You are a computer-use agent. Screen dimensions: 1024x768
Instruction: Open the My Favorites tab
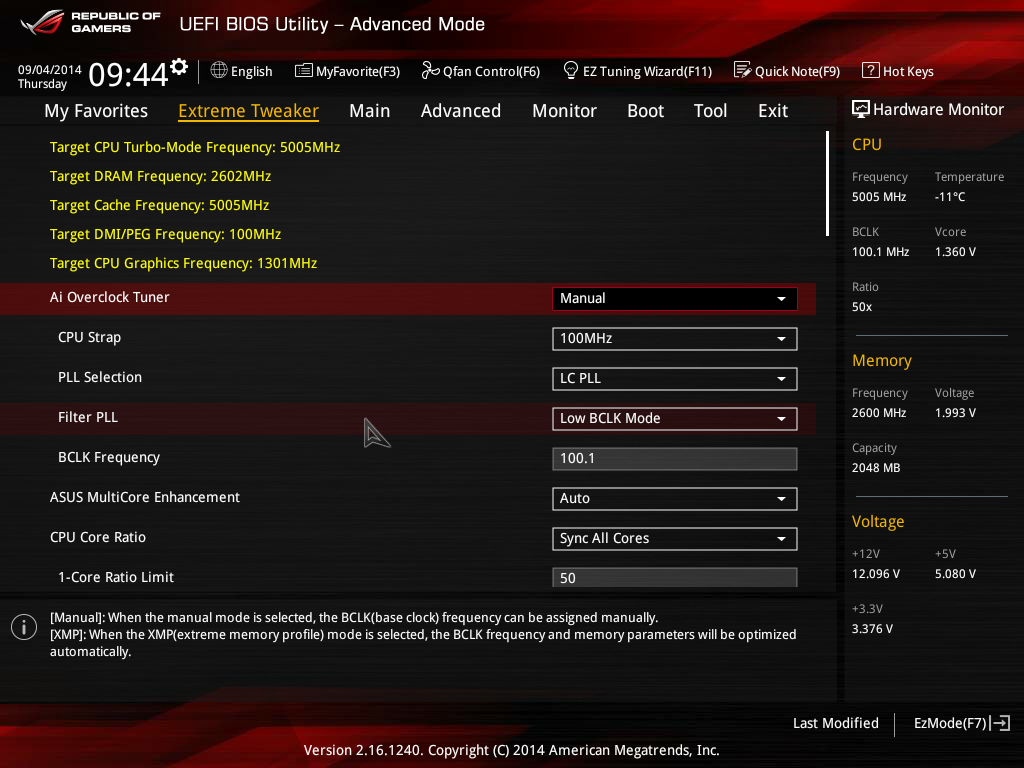coord(96,111)
